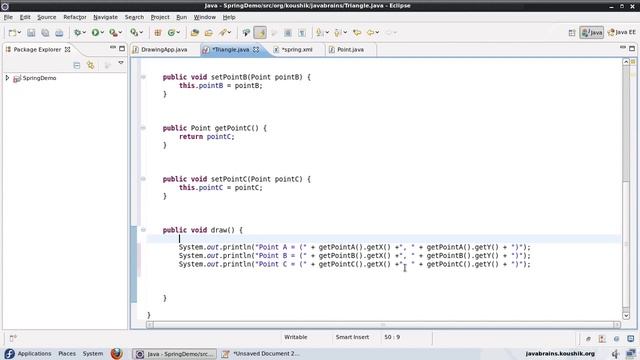Open the Back navigation history dropdown
Image resolution: width=640 pixels, height=360 pixels.
(x=377, y=33)
